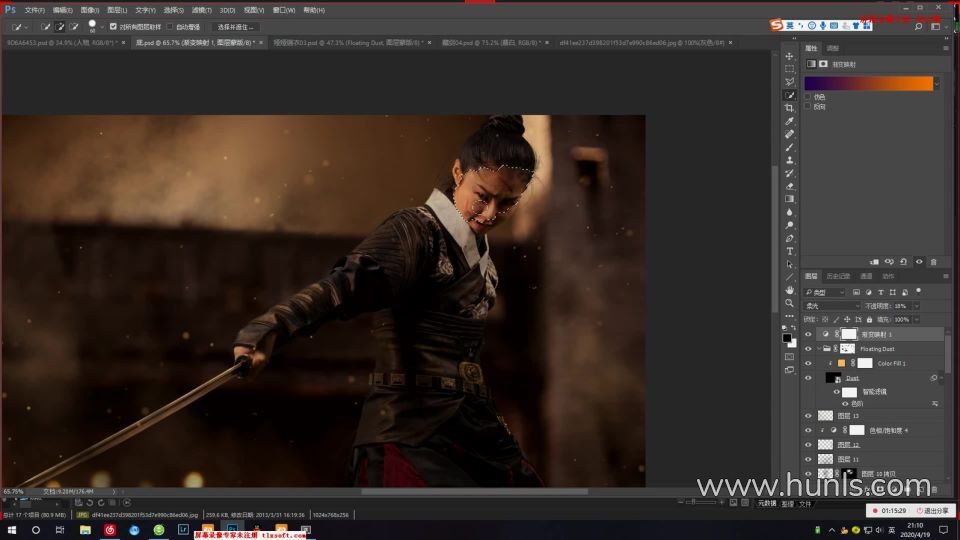Click Subtract from Selection mode icon
Screen dimensions: 960x540
pyautogui.click(x=73, y=27)
